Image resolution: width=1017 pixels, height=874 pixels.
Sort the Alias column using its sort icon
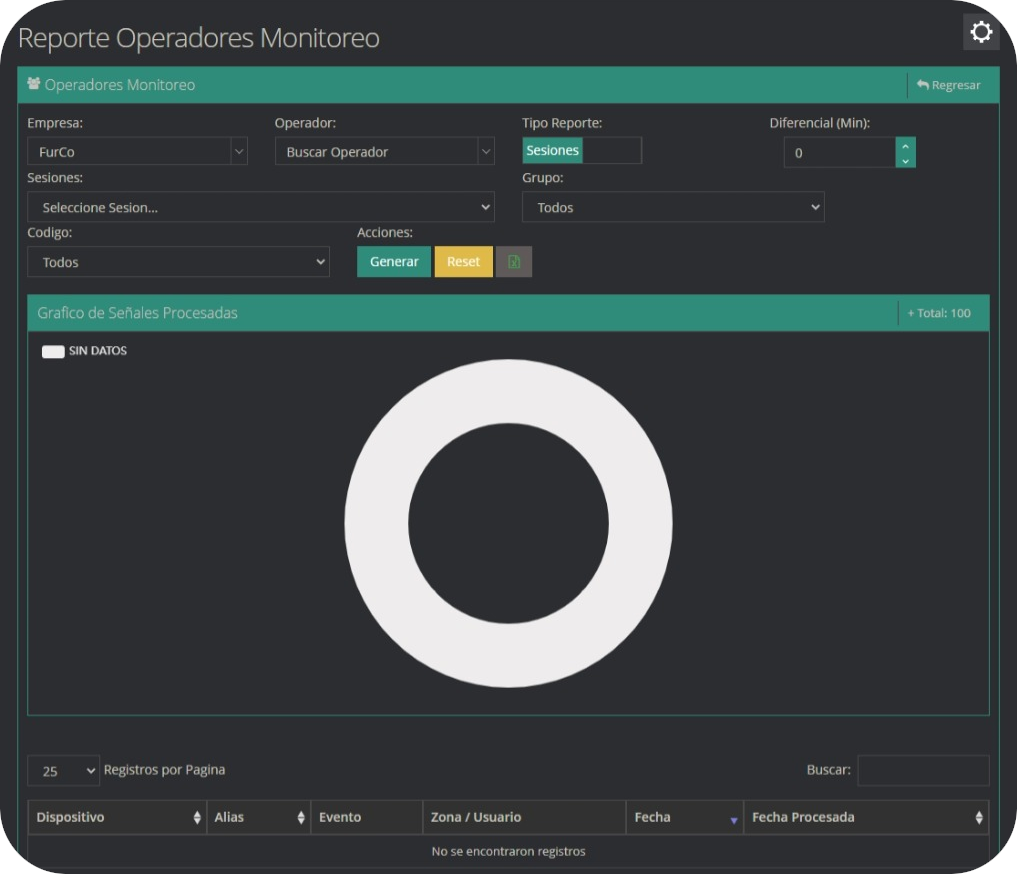(x=302, y=817)
